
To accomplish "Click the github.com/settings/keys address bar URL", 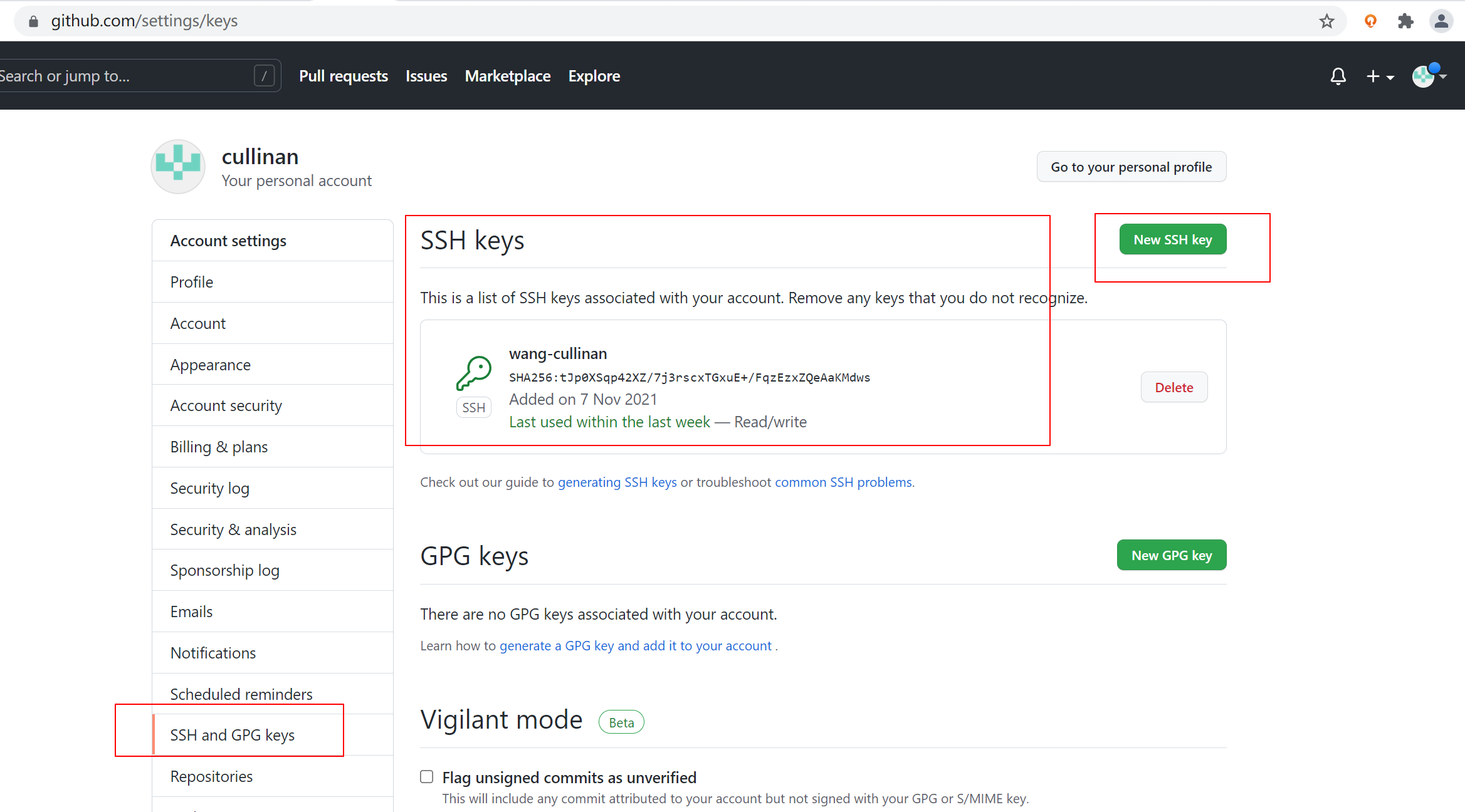I will (144, 21).
